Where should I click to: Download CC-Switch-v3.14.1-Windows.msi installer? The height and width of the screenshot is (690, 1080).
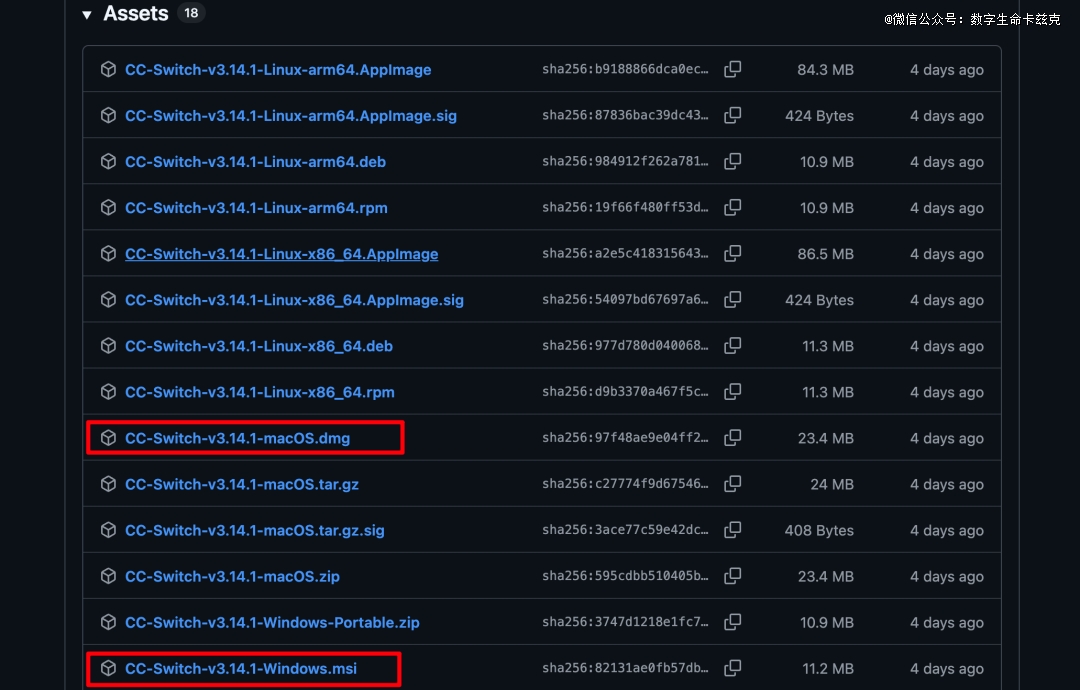(x=240, y=668)
